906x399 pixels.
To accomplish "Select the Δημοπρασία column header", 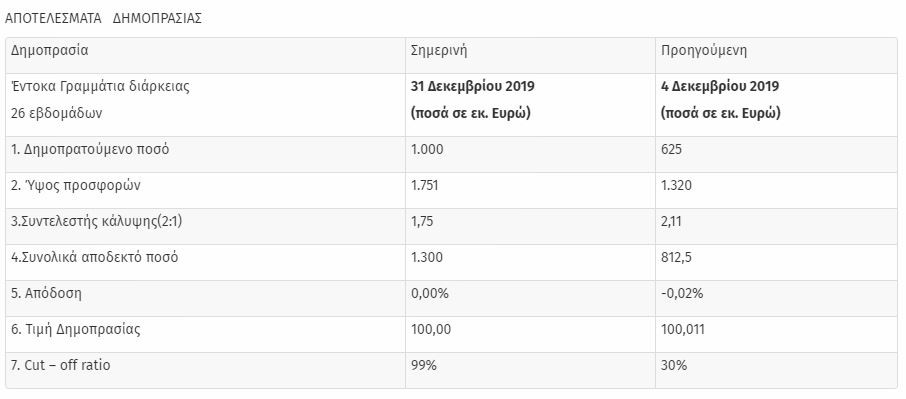I will click(x=50, y=50).
